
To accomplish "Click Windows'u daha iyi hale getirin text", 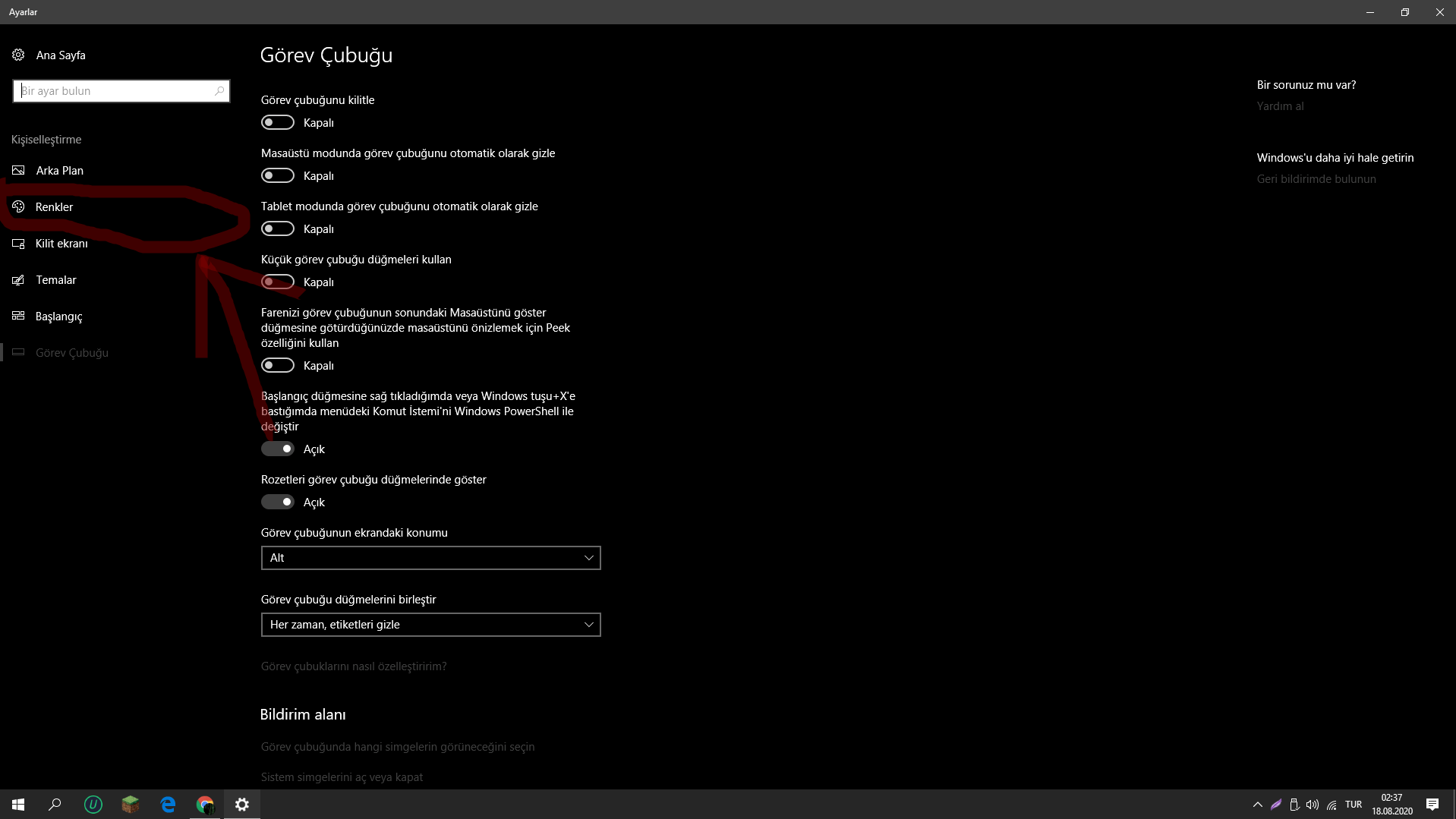I will [x=1335, y=158].
